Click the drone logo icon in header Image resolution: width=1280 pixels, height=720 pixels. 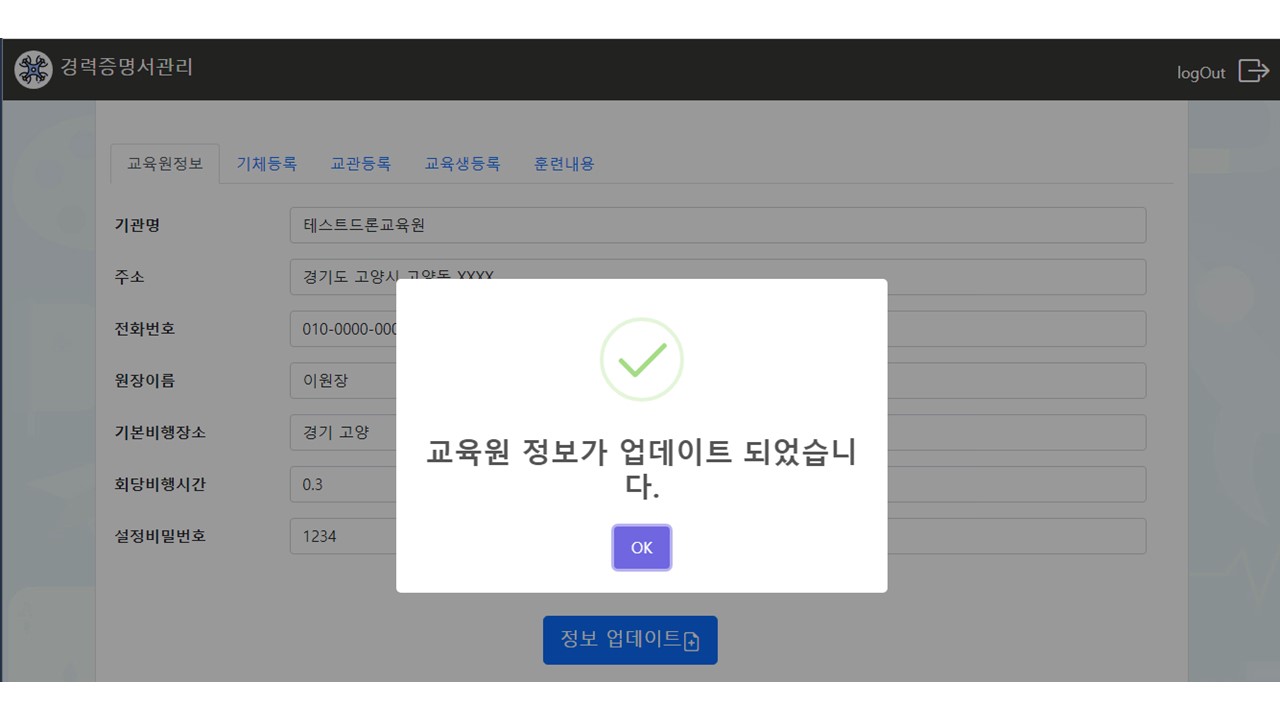click(x=33, y=70)
